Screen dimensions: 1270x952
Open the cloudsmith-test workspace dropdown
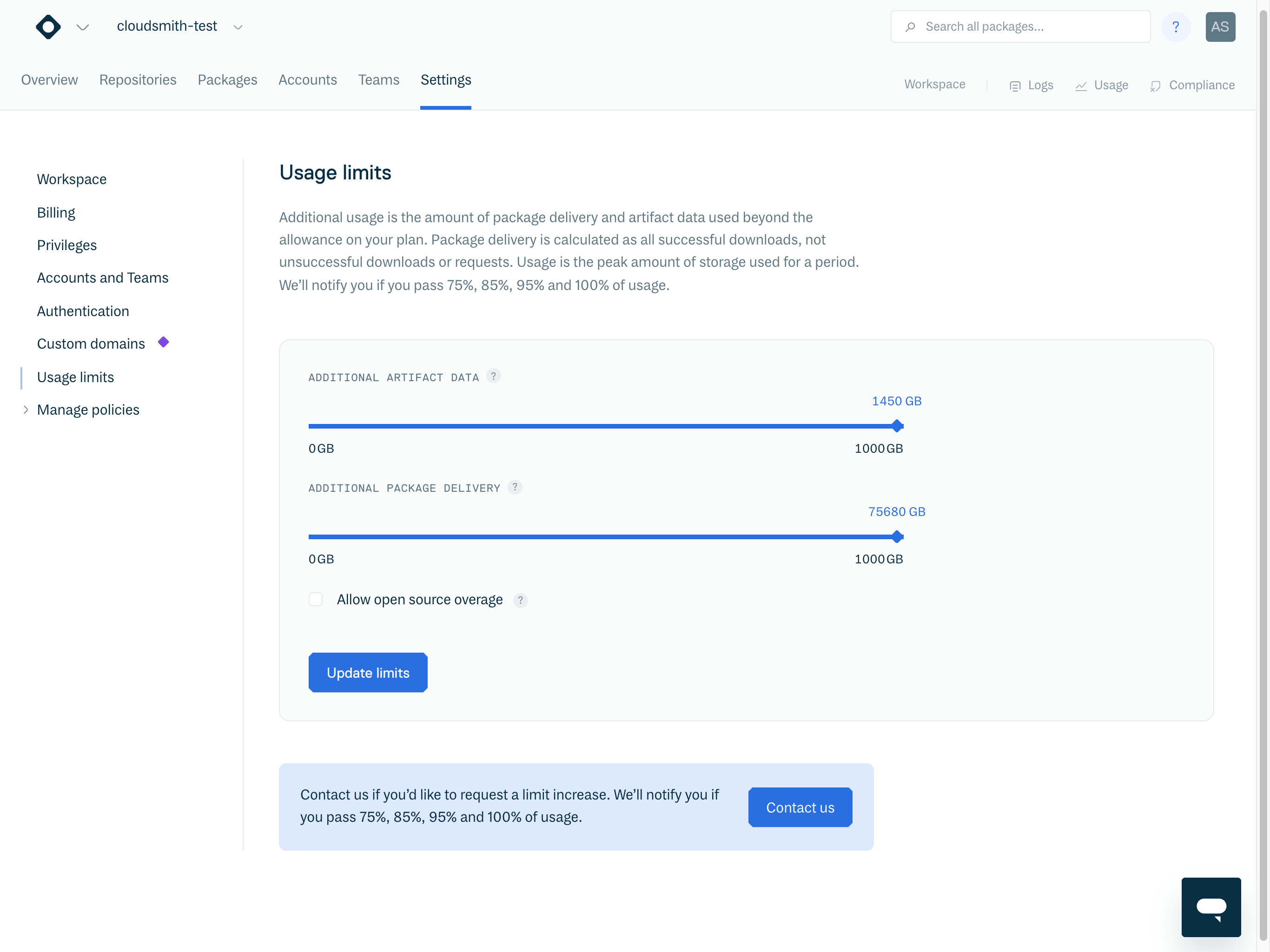coord(238,27)
